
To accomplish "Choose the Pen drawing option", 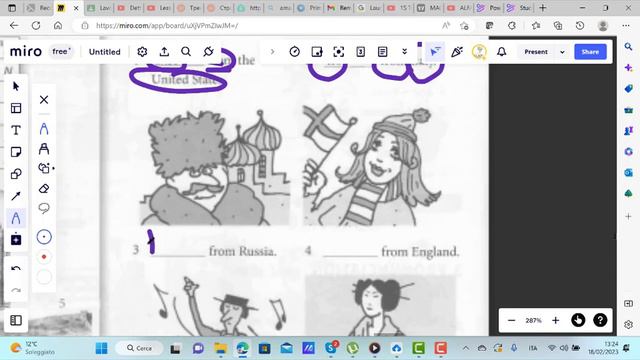I will 44,129.
